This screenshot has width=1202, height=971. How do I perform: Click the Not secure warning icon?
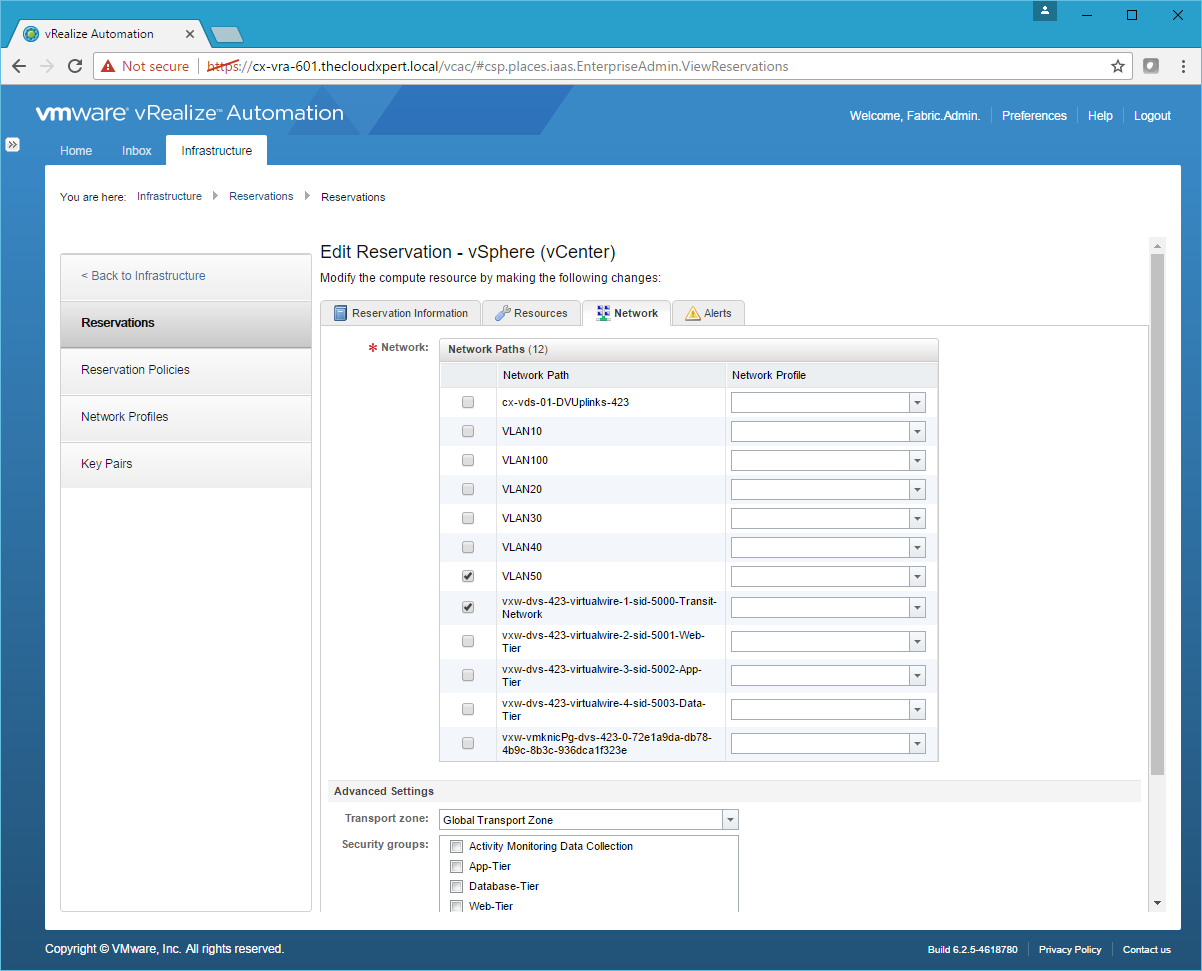coord(108,66)
